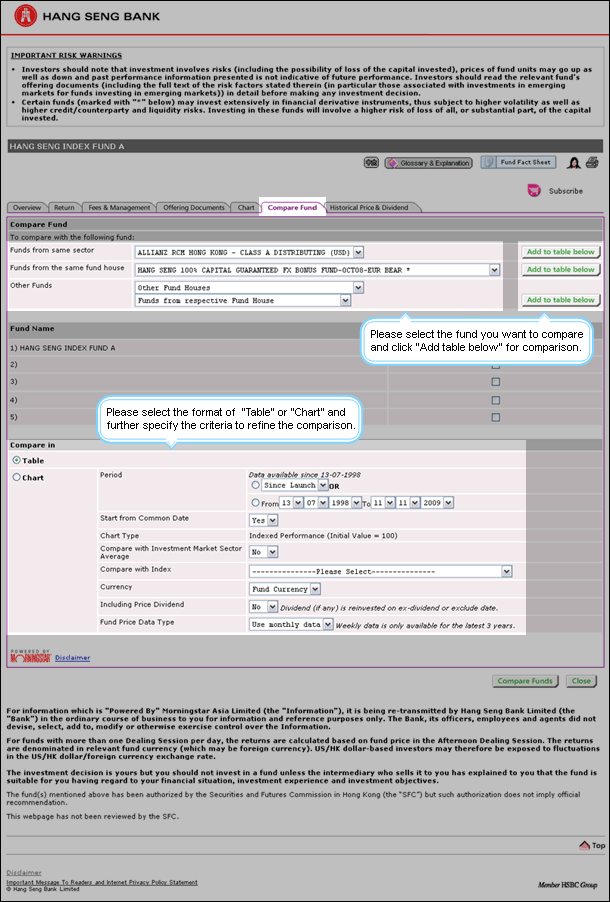The width and height of the screenshot is (610, 902).
Task: Open the From day 13 dropdown
Action: pyautogui.click(x=291, y=503)
